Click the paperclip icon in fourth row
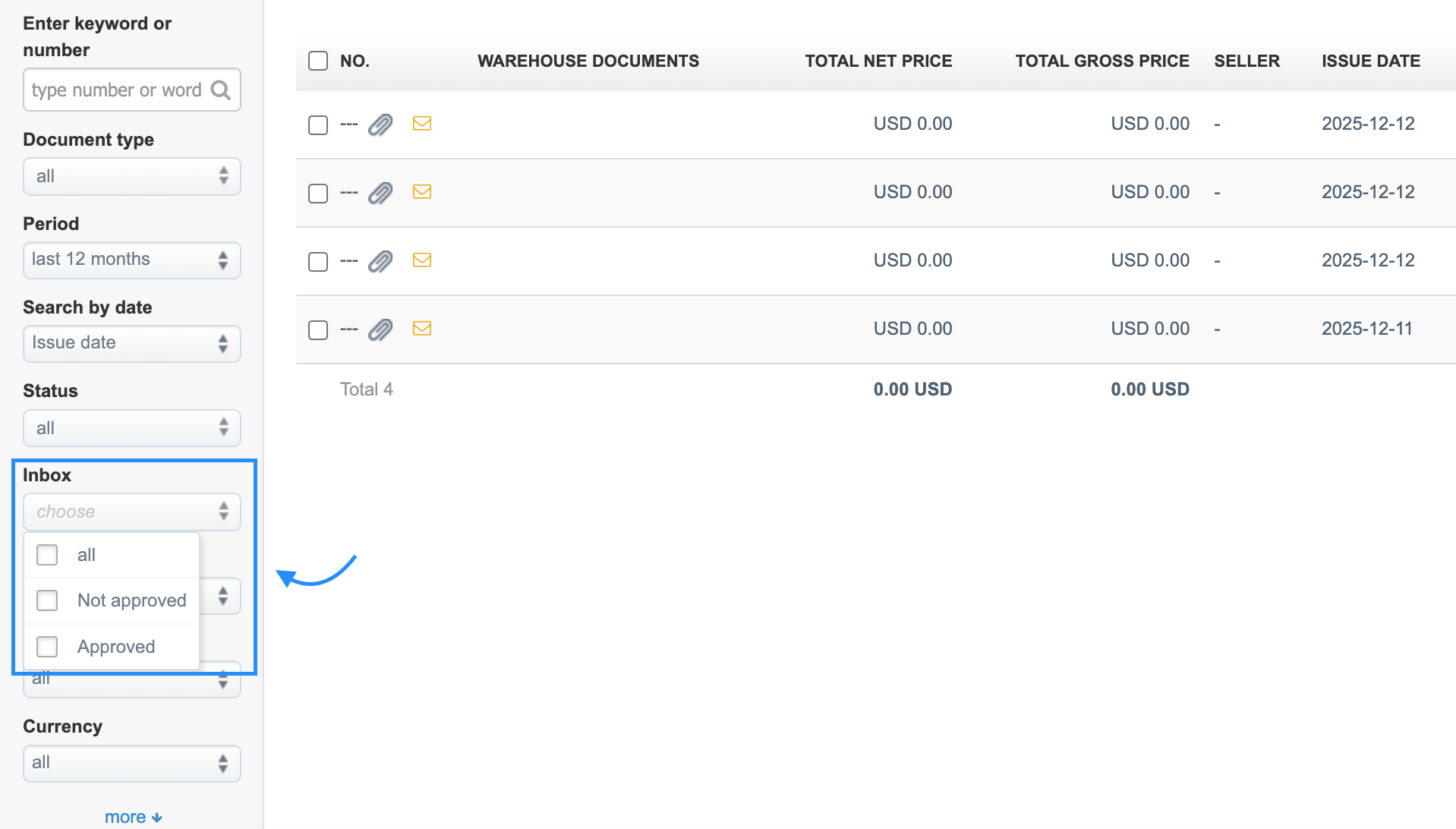 click(380, 329)
